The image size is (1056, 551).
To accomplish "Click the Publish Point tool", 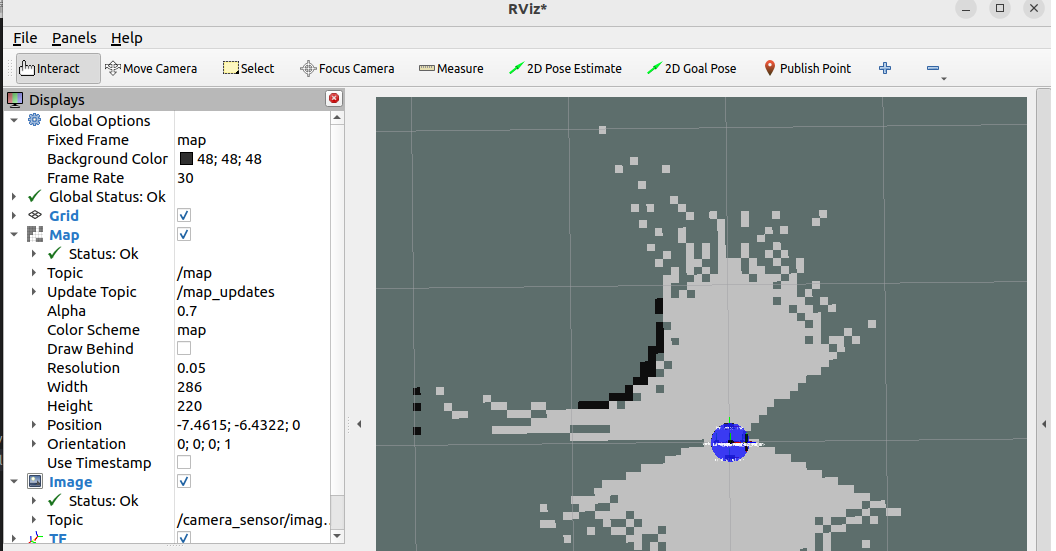I will pyautogui.click(x=807, y=68).
